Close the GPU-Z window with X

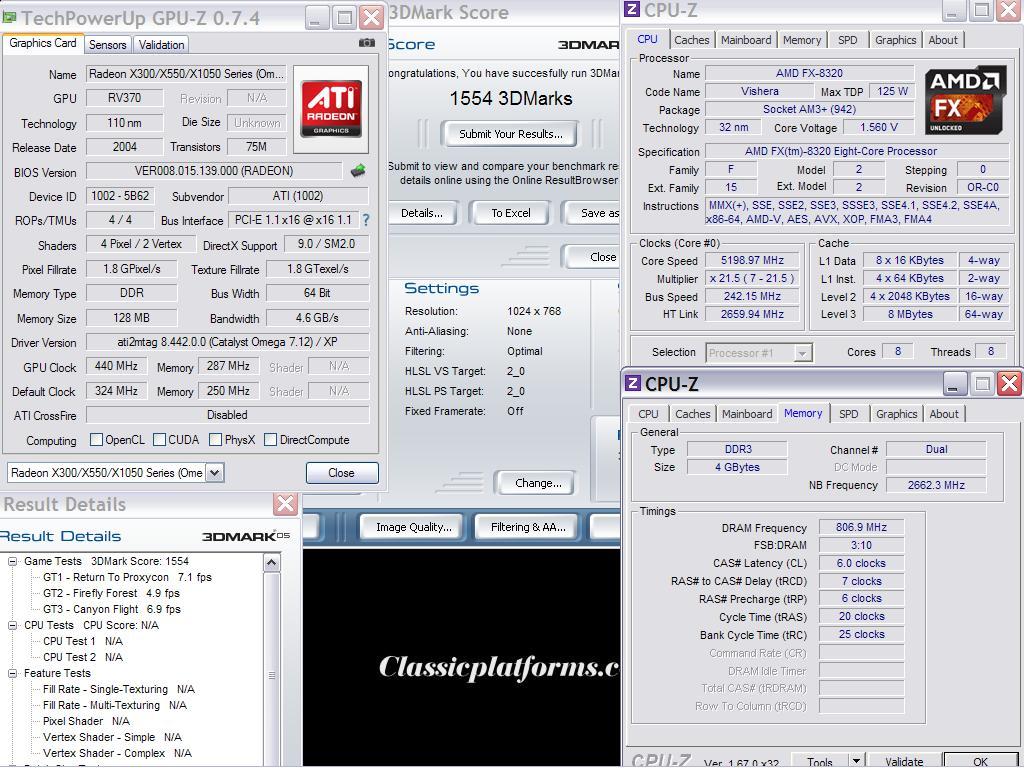[372, 18]
